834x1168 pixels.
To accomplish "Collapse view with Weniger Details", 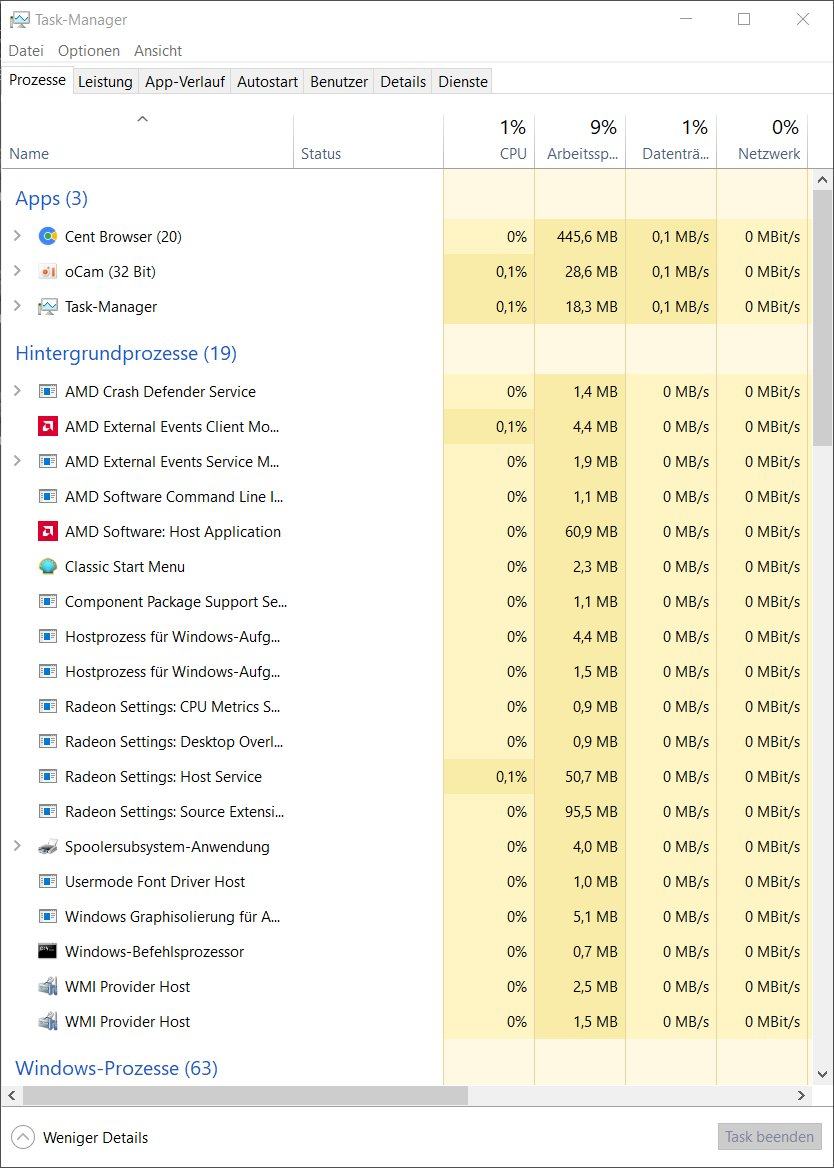I will [81, 1138].
